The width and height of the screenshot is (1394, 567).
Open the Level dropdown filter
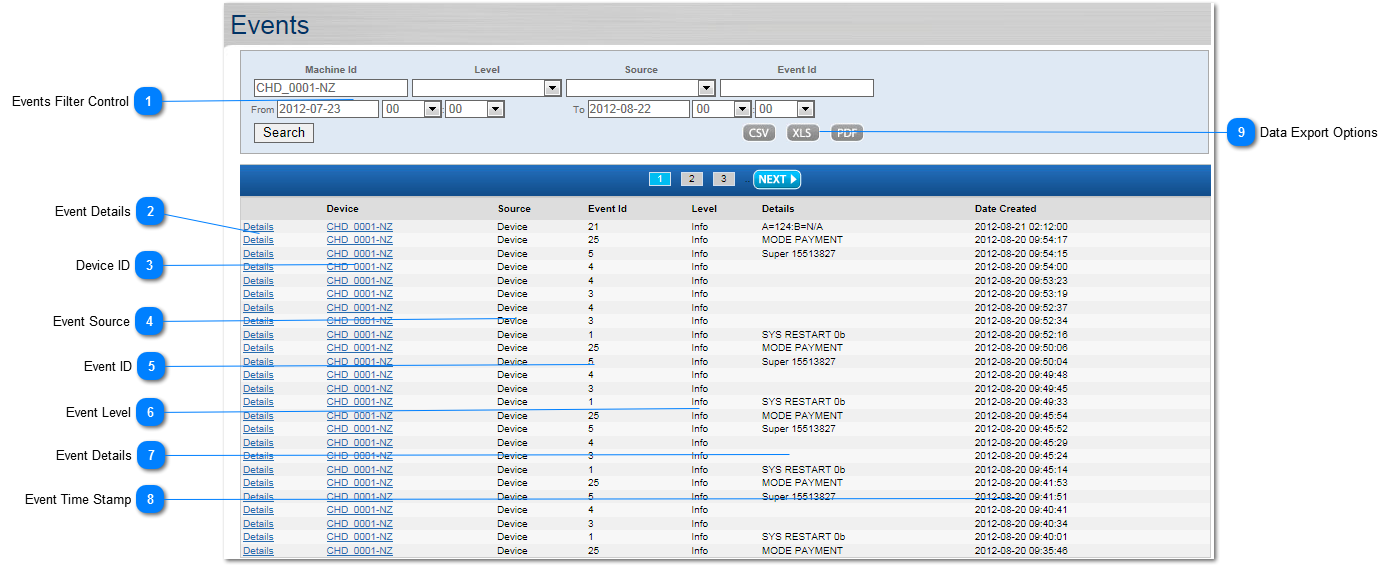pyautogui.click(x=552, y=88)
